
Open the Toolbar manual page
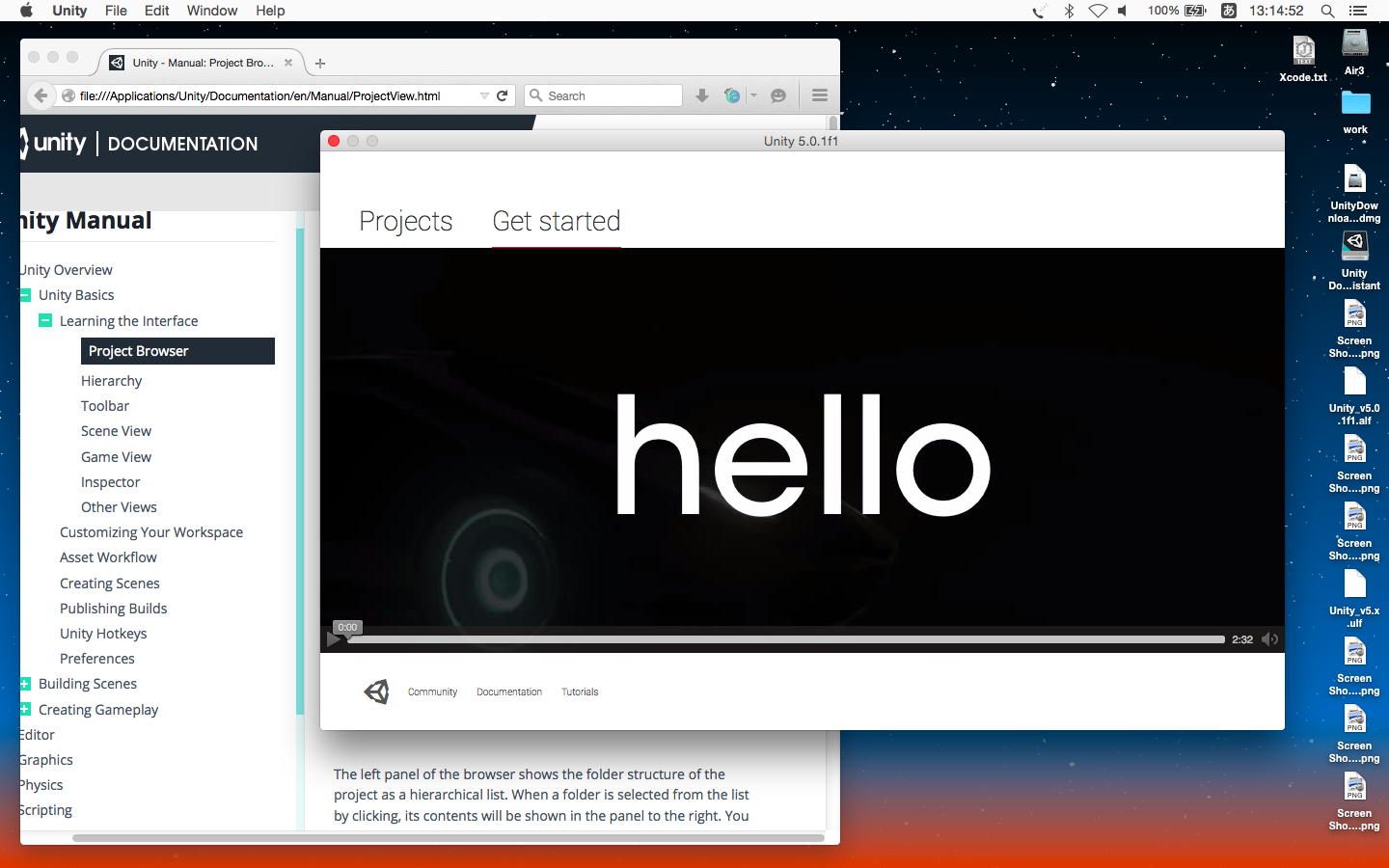point(105,406)
